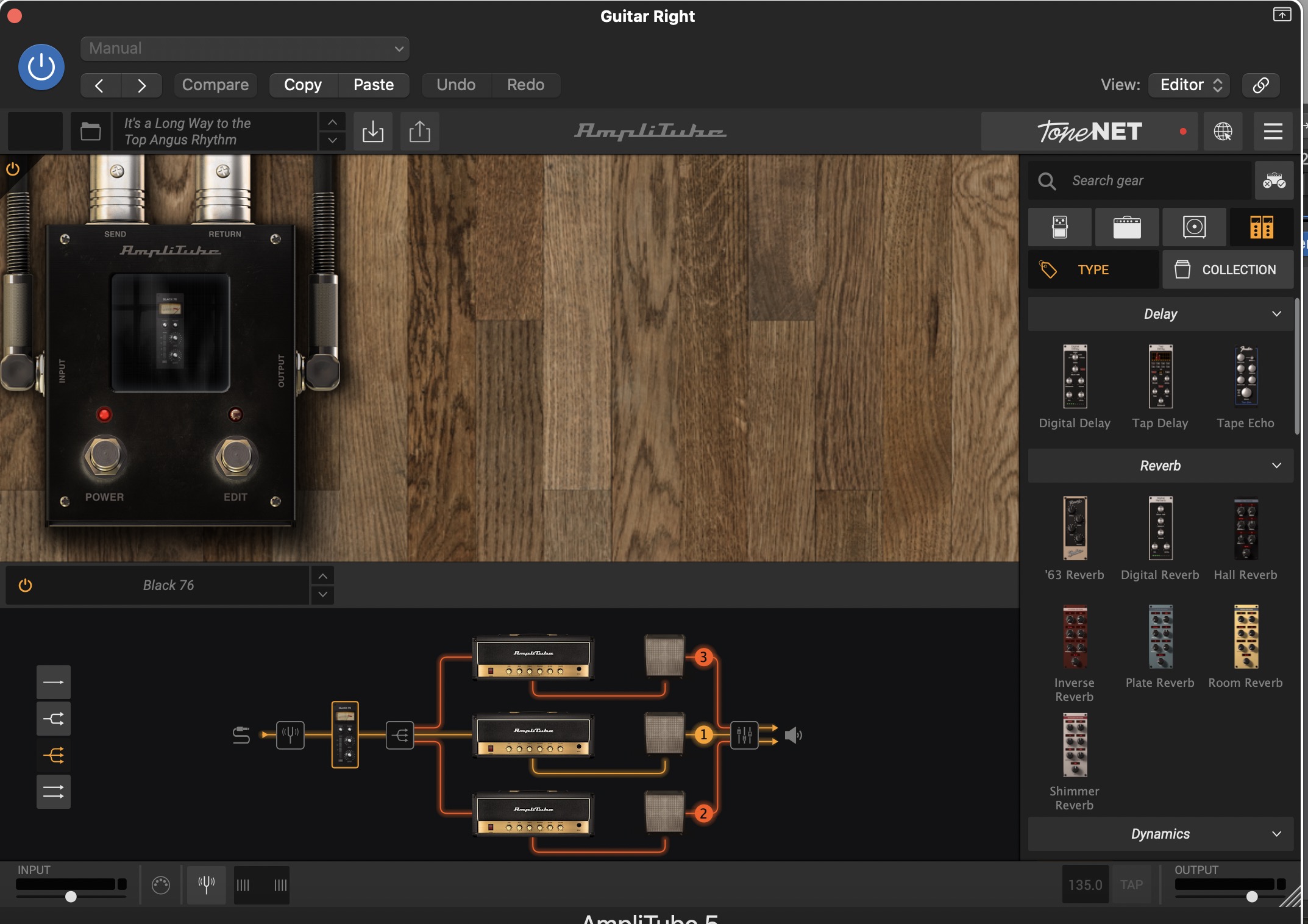Choose the previous model before Black 76
Image resolution: width=1308 pixels, height=924 pixels.
tap(322, 576)
